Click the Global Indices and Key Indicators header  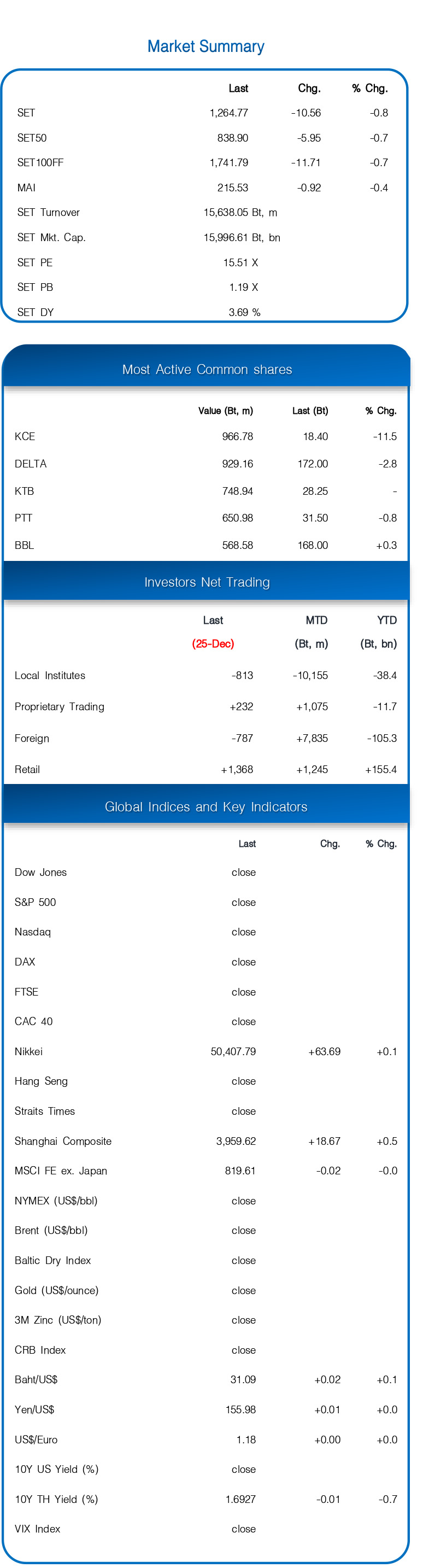point(205,806)
